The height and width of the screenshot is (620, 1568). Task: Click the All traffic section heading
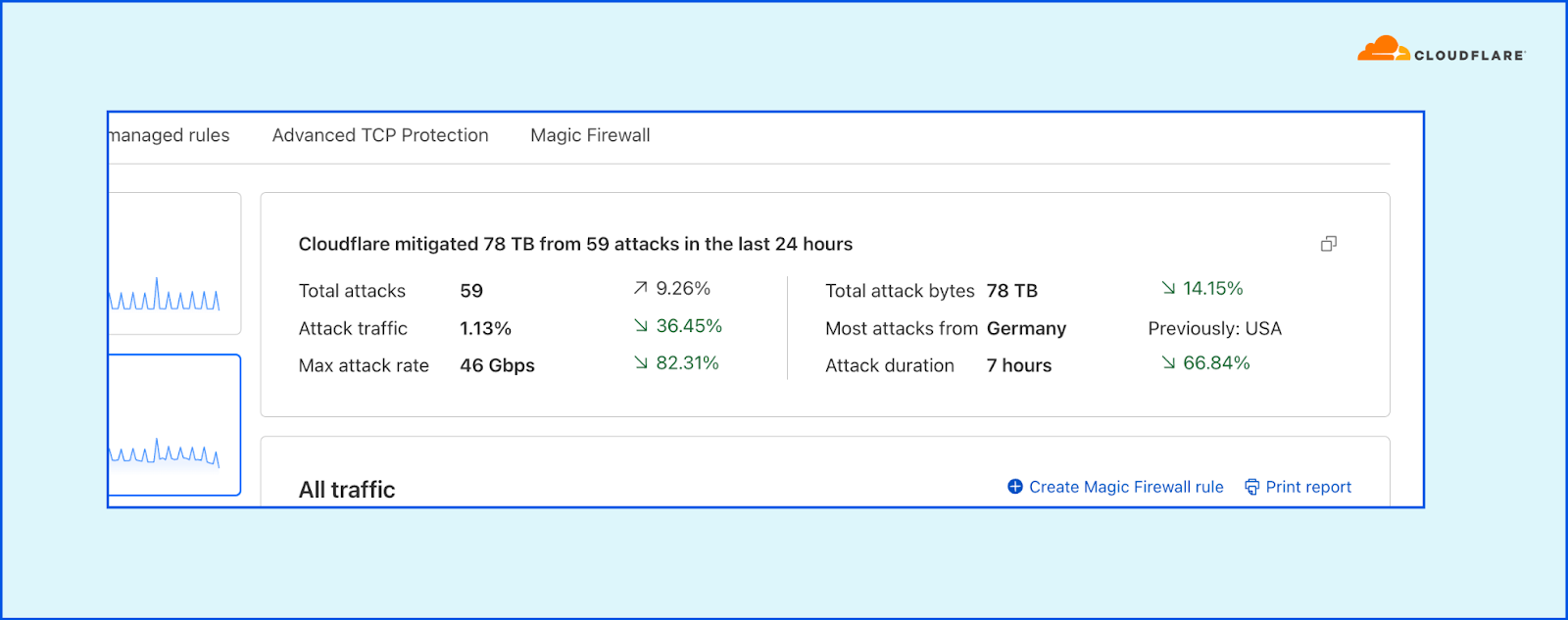(x=347, y=490)
